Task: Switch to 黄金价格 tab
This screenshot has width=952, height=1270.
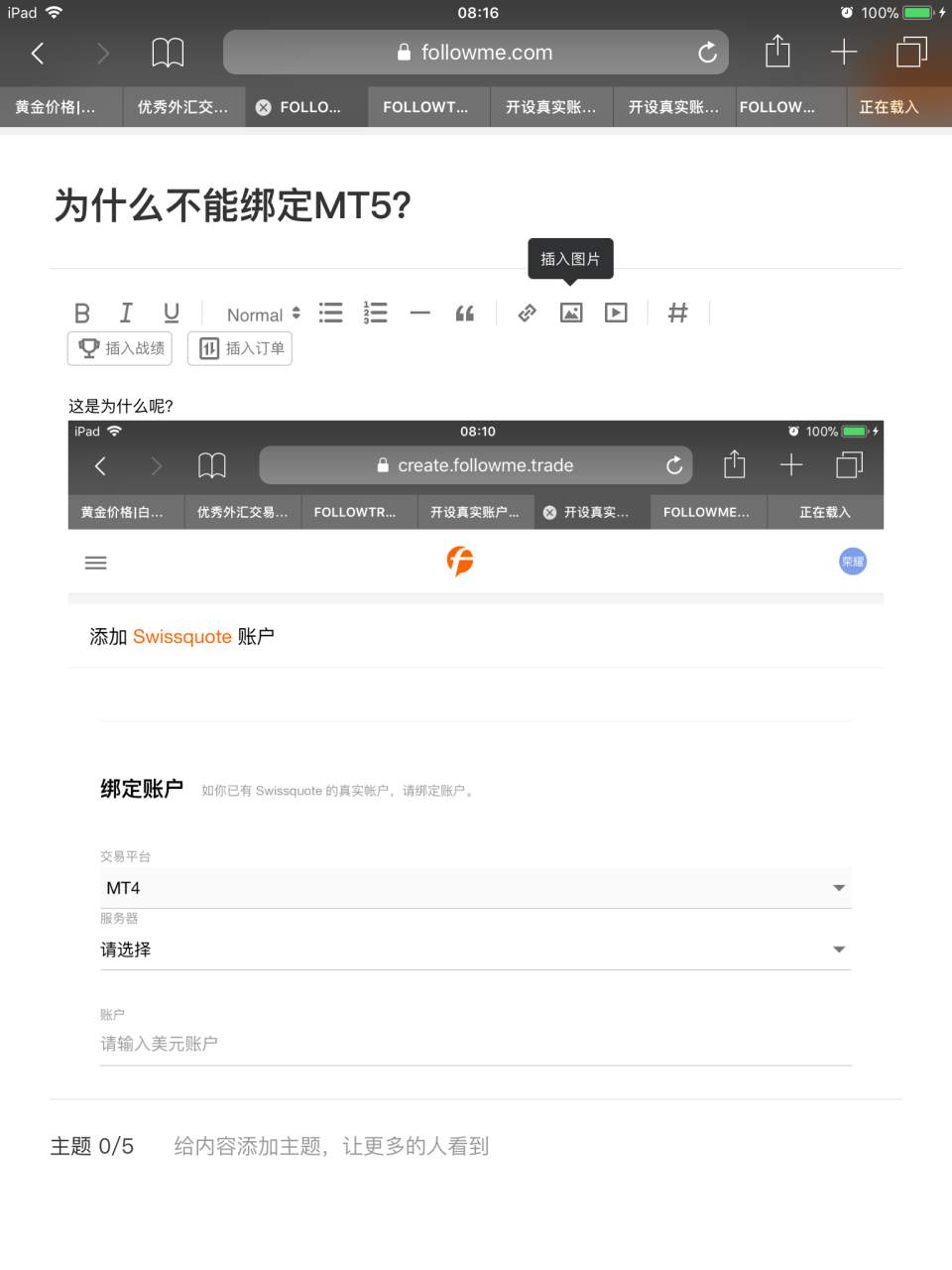Action: coord(60,107)
